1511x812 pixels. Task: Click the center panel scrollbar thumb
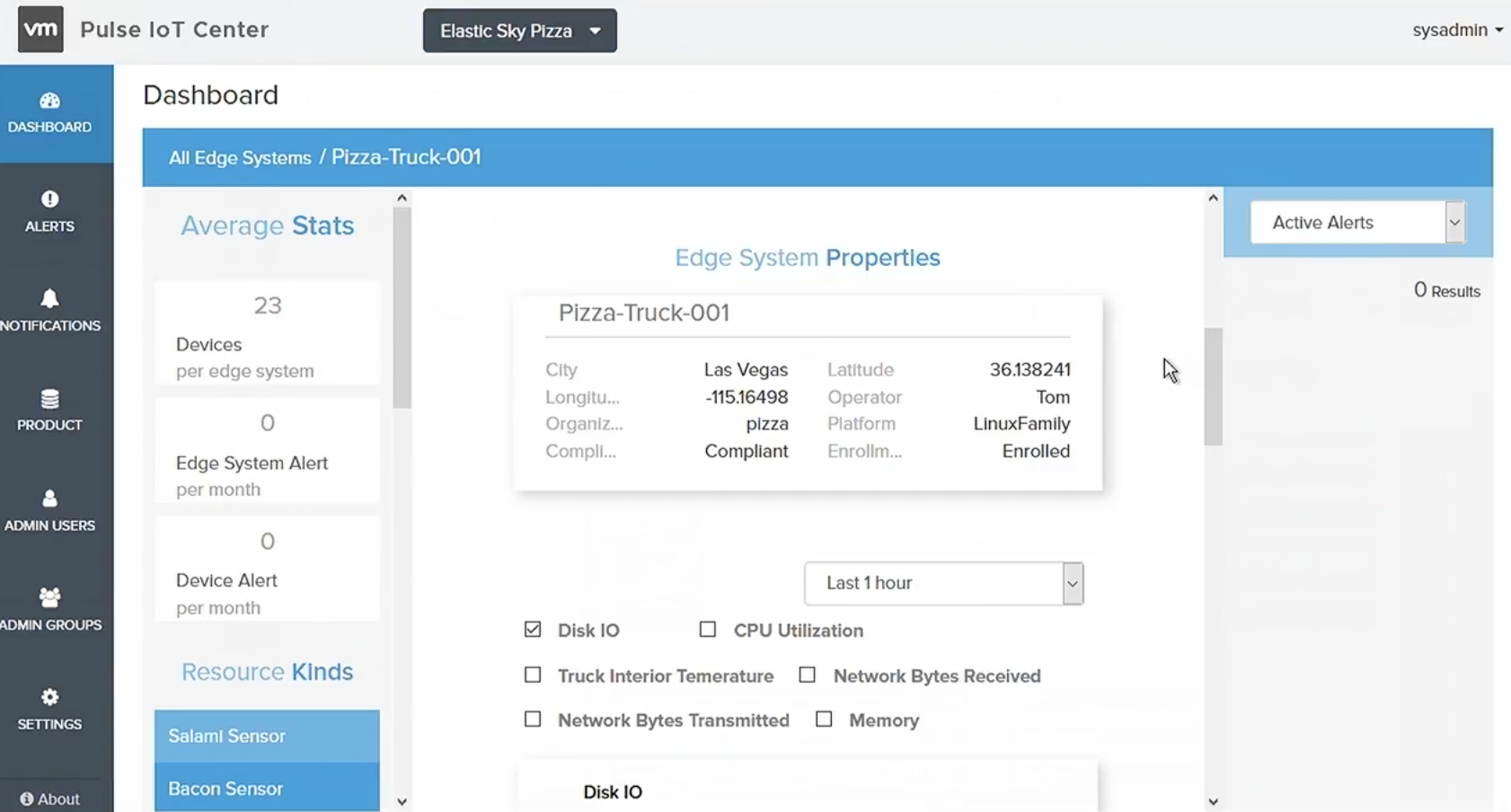click(1214, 386)
